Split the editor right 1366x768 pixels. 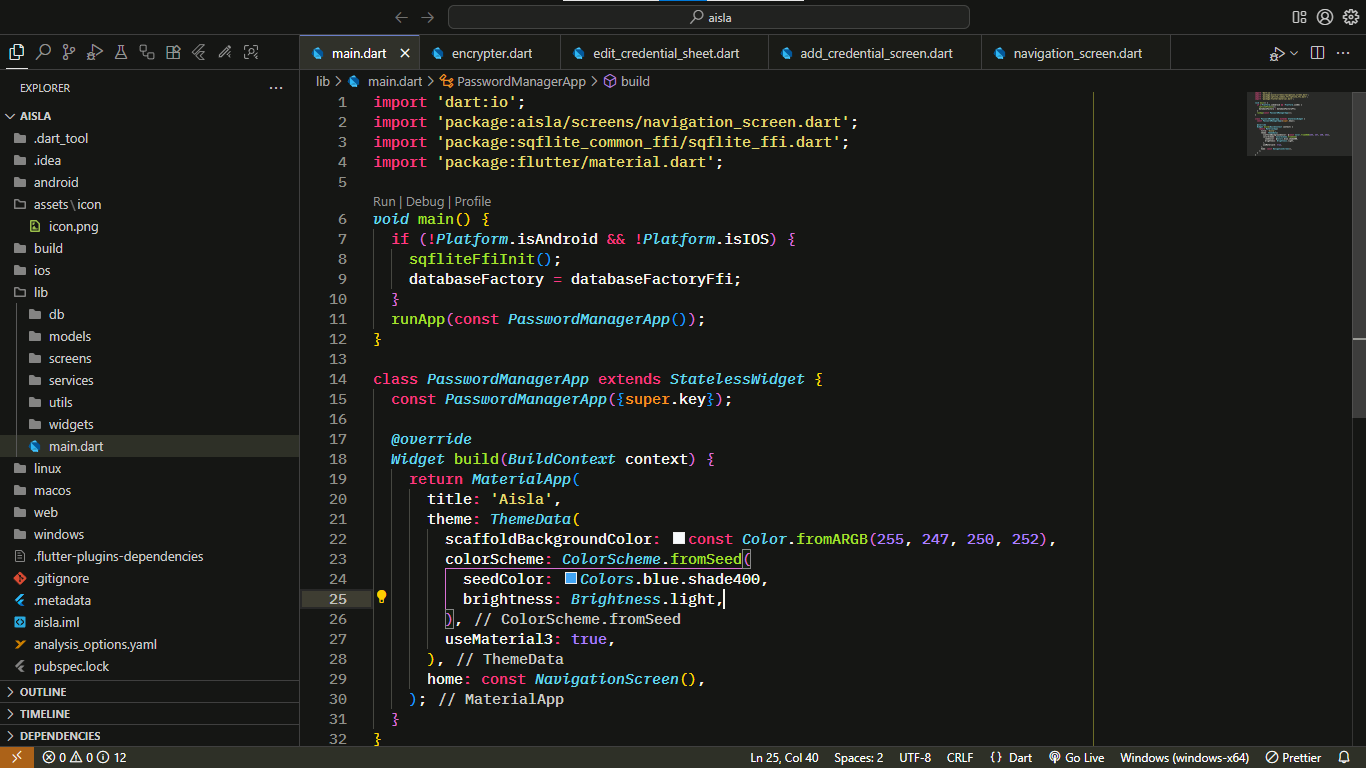(x=1317, y=53)
